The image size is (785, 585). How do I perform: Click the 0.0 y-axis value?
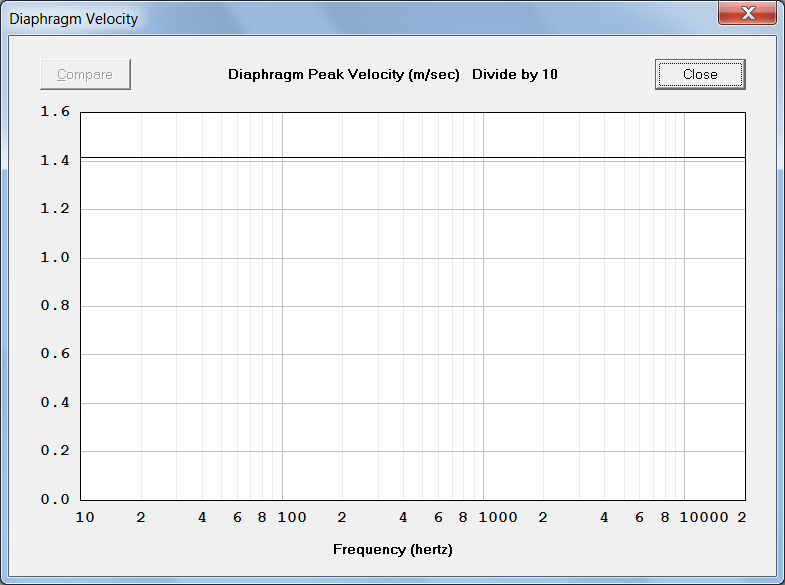point(55,499)
